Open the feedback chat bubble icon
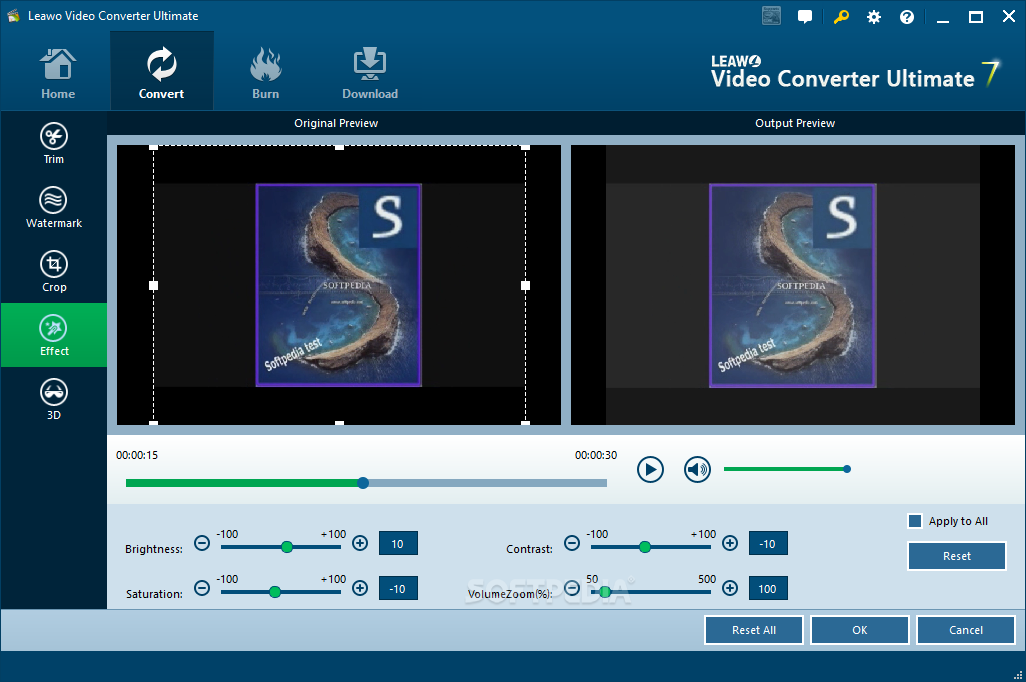The image size is (1026, 682). 805,16
